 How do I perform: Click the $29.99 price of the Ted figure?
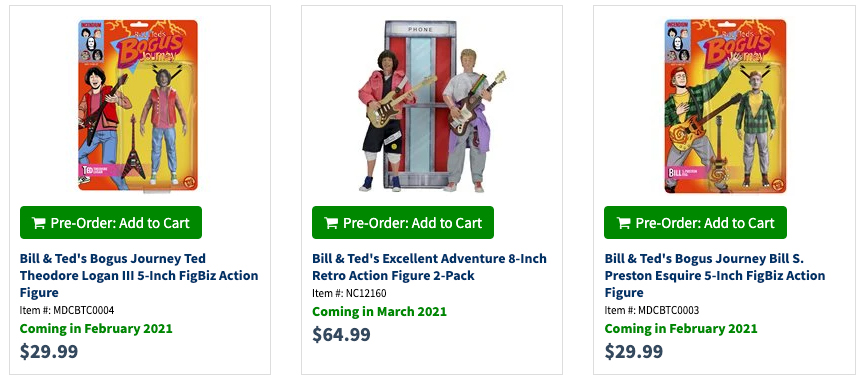click(x=49, y=351)
